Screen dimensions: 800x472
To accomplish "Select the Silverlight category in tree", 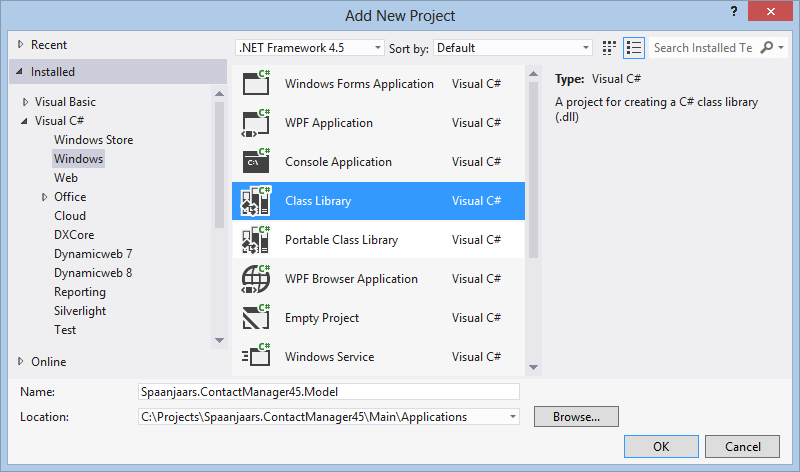I will point(80,311).
